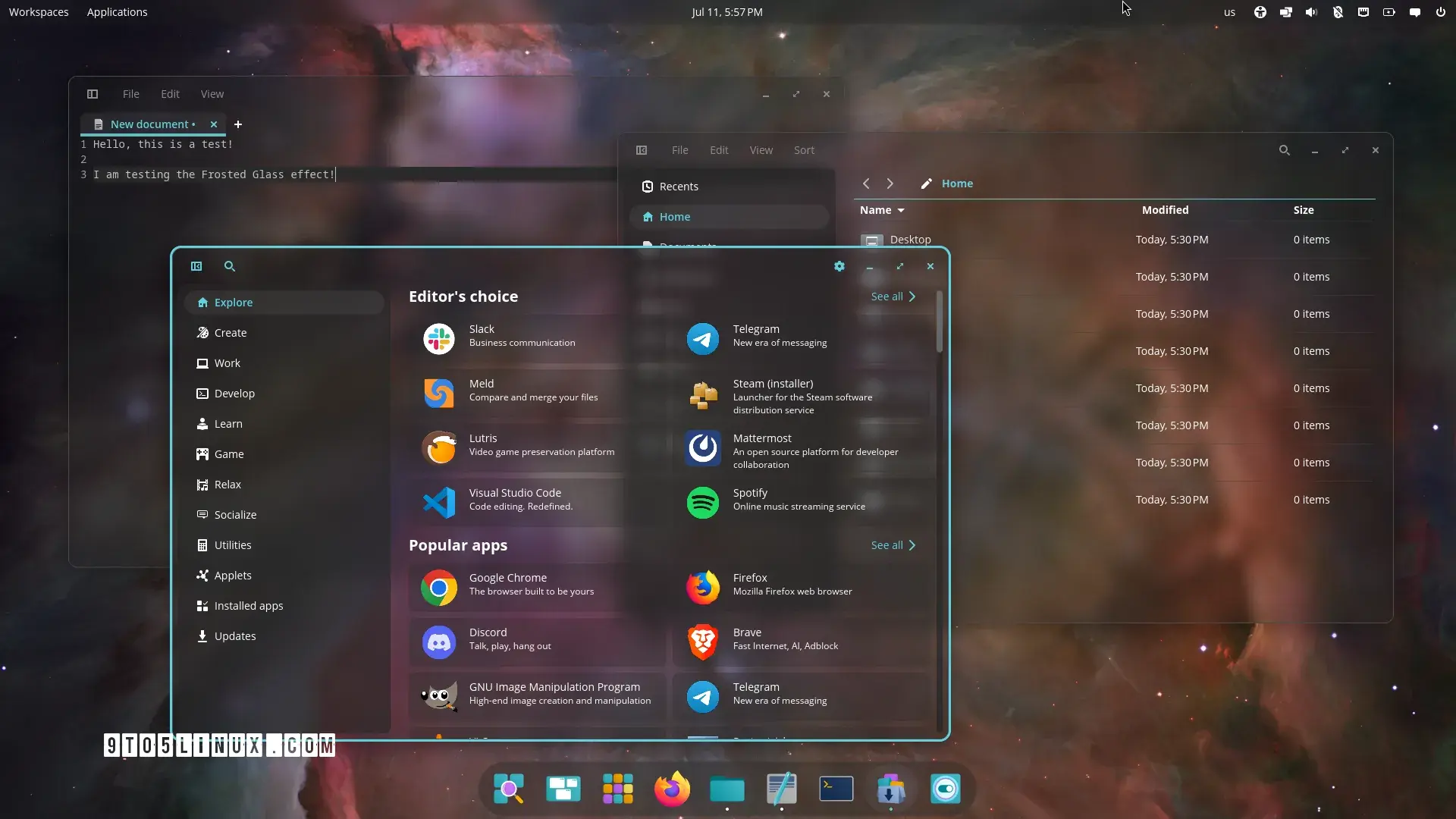
Task: Open the Desktop folder row
Action: pos(1116,240)
